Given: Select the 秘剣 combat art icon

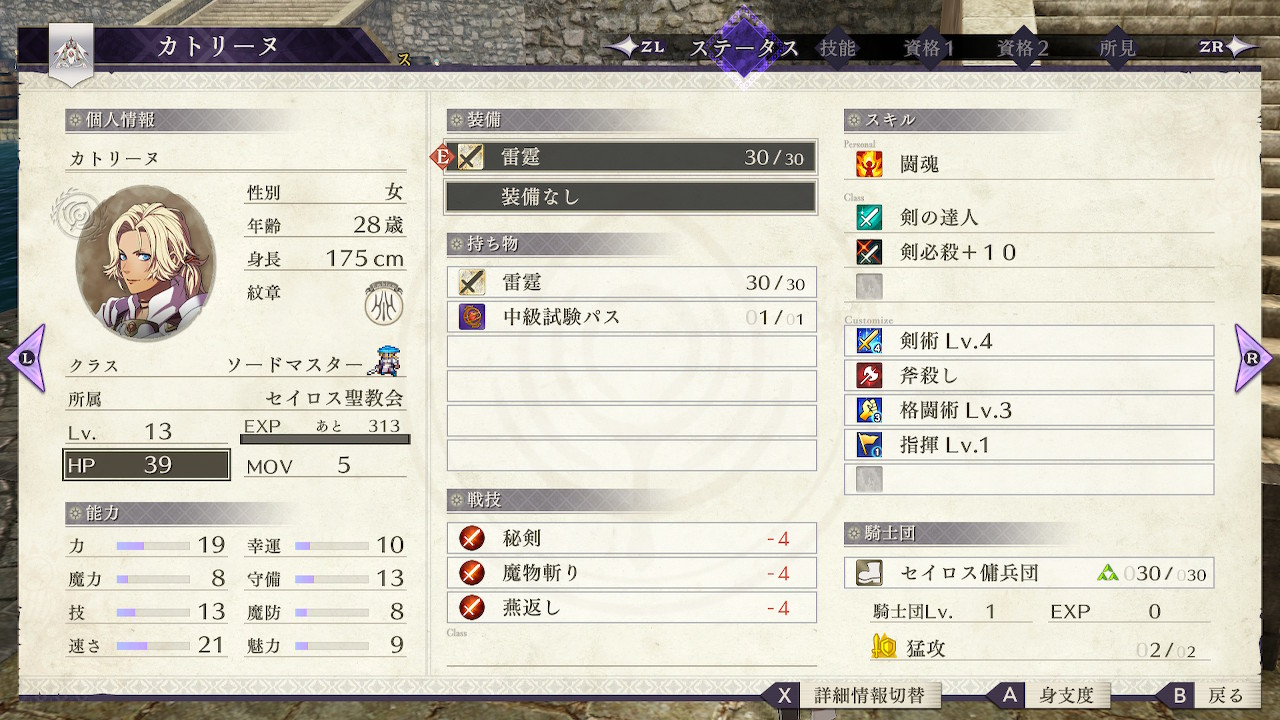Looking at the screenshot, I should point(471,538).
